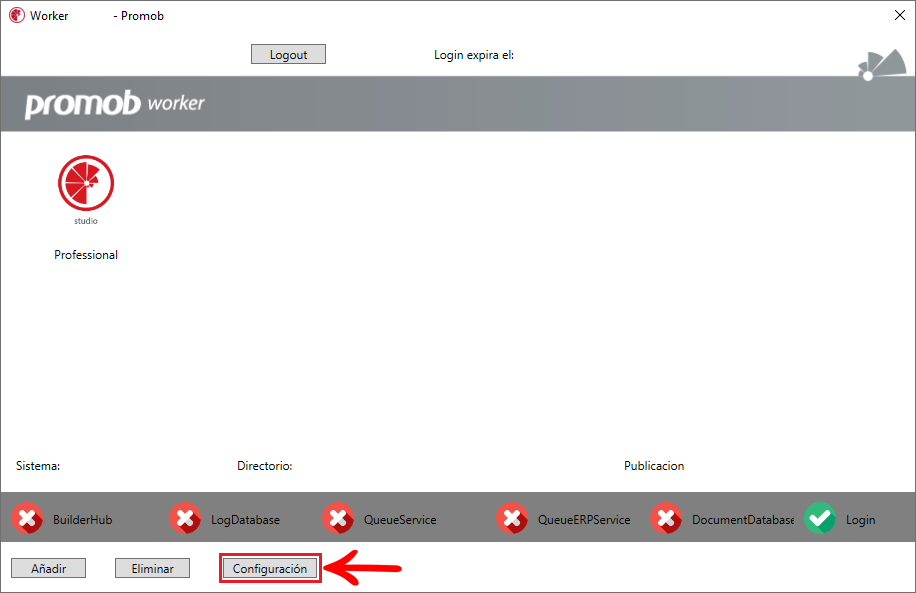
Task: Click the 'QueueService' status text
Action: pyautogui.click(x=400, y=519)
